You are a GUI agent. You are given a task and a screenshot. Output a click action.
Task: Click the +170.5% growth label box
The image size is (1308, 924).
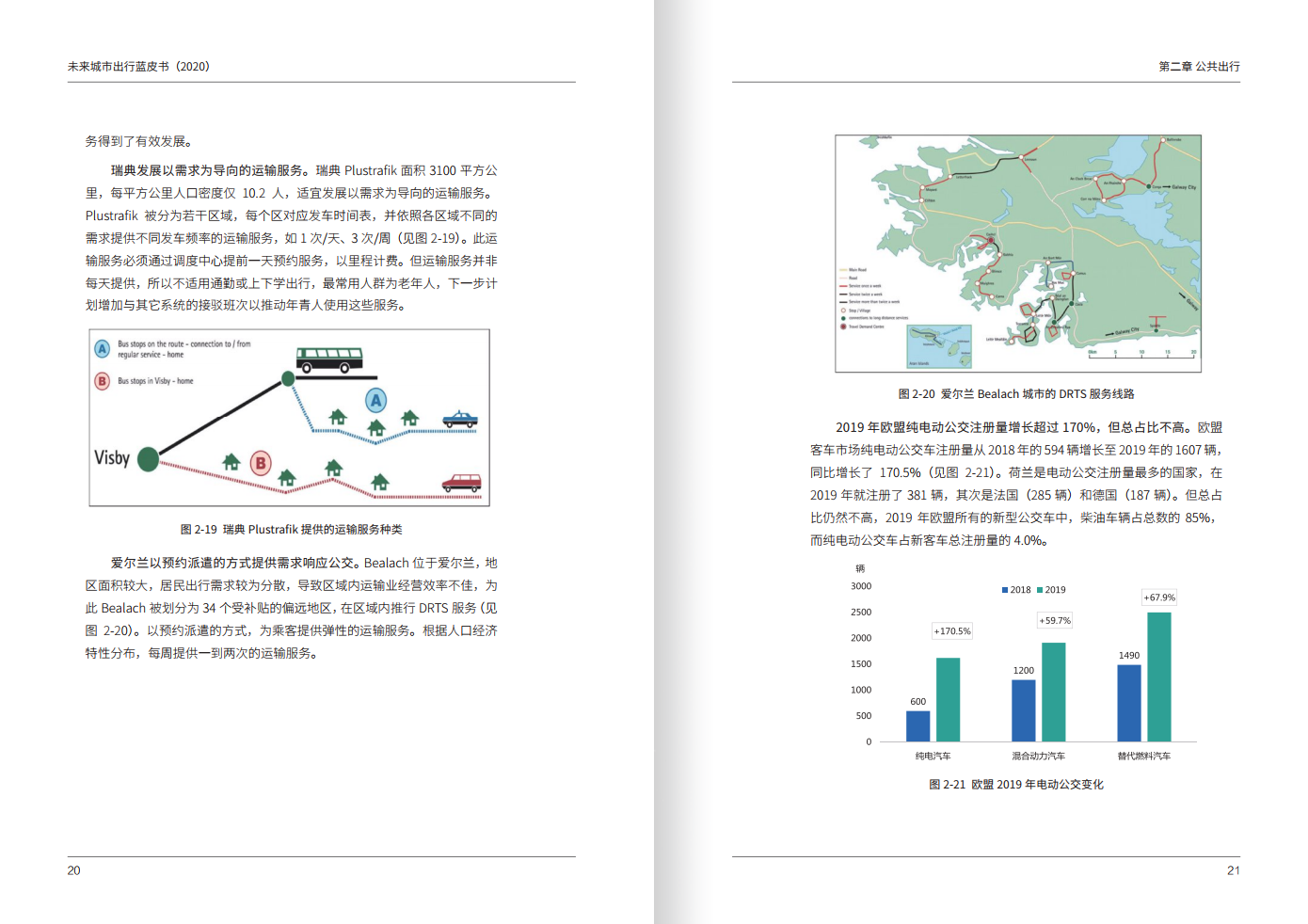point(951,631)
